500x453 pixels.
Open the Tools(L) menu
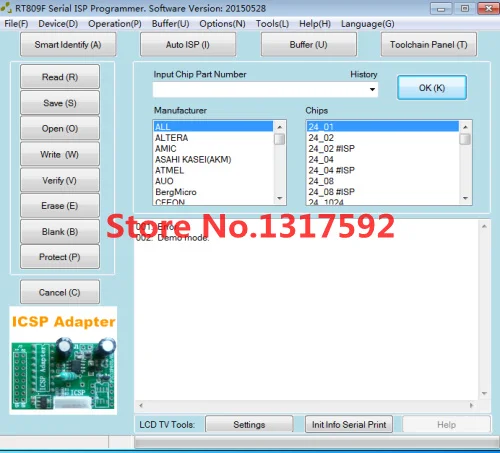click(272, 24)
